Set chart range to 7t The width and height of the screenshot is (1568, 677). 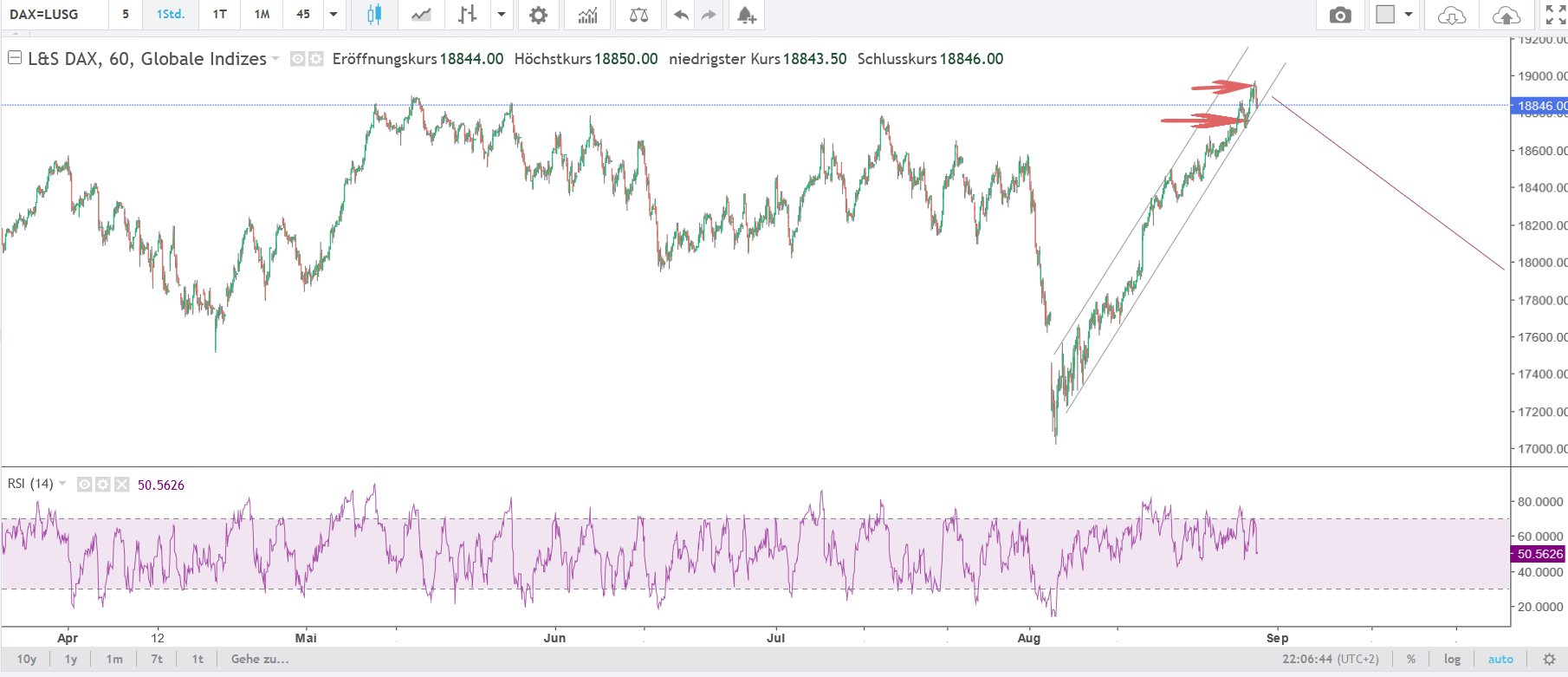point(157,659)
